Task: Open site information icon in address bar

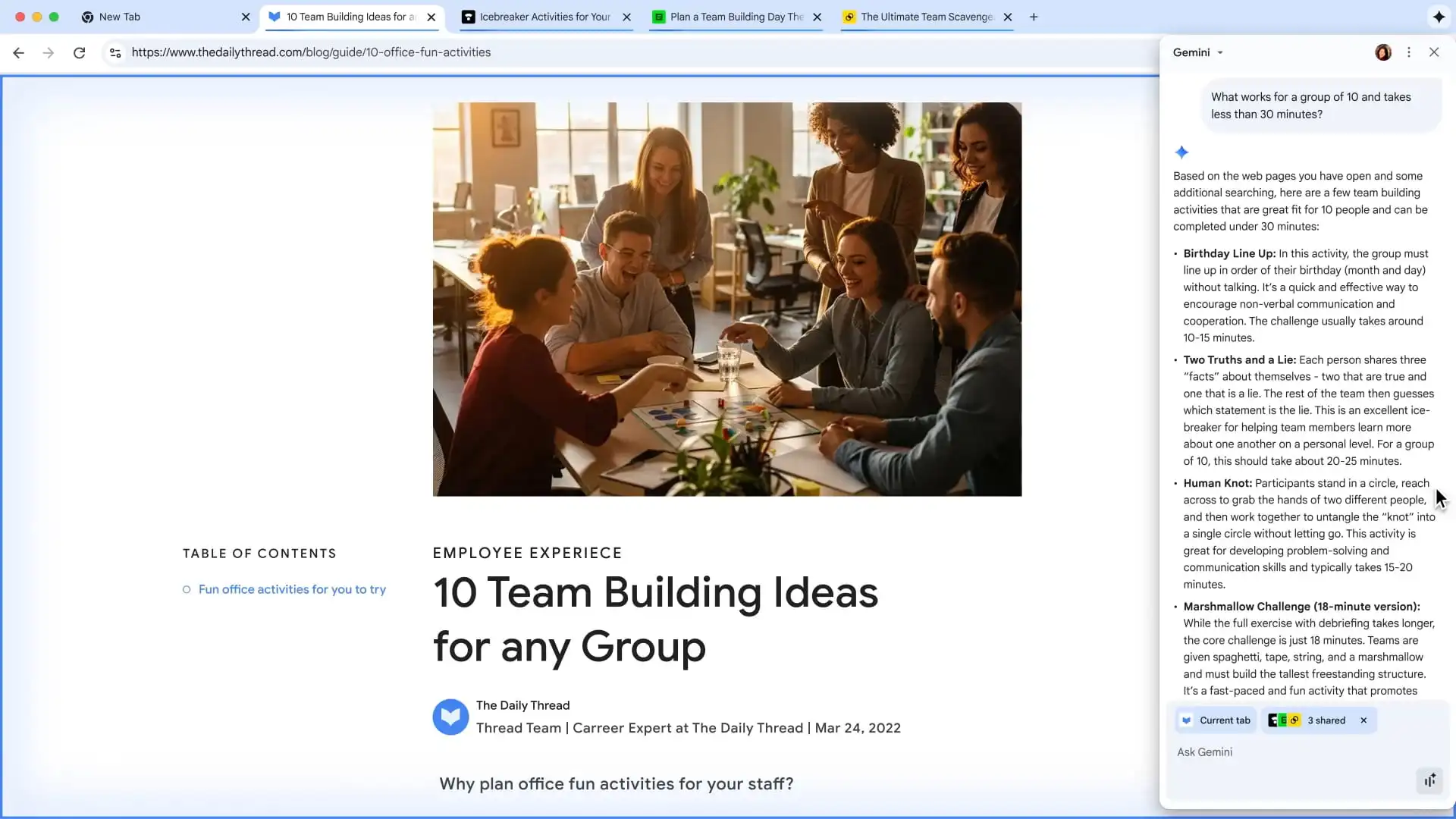Action: pos(115,52)
